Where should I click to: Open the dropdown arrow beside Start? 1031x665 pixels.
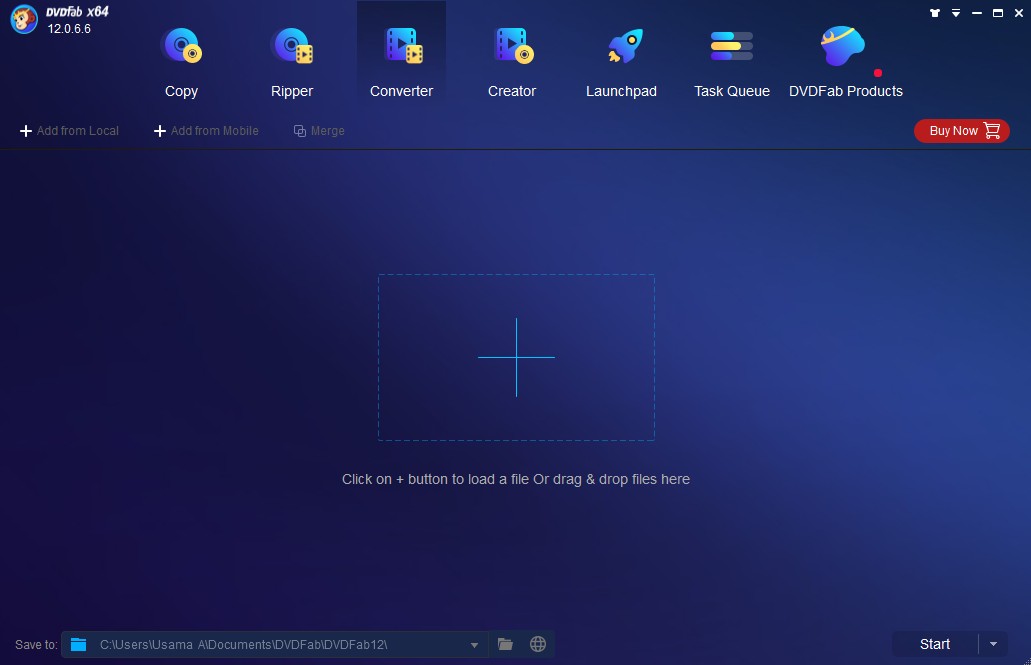point(993,644)
